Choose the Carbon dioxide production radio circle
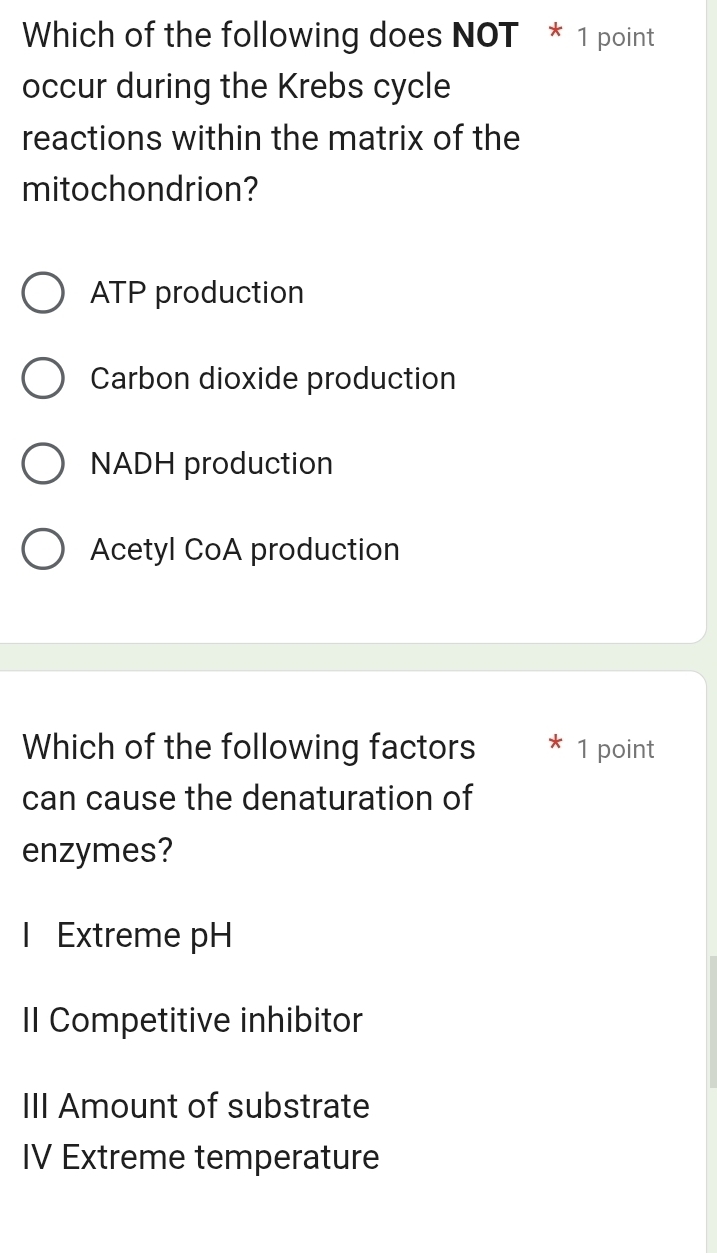The image size is (717, 1253). [x=42, y=379]
